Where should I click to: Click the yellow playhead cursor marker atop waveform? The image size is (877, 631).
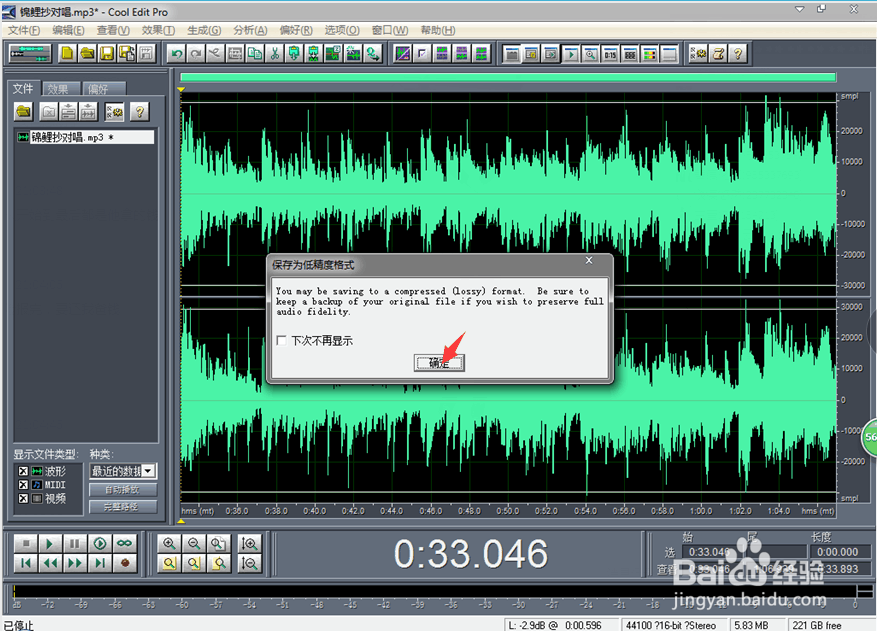pos(181,90)
